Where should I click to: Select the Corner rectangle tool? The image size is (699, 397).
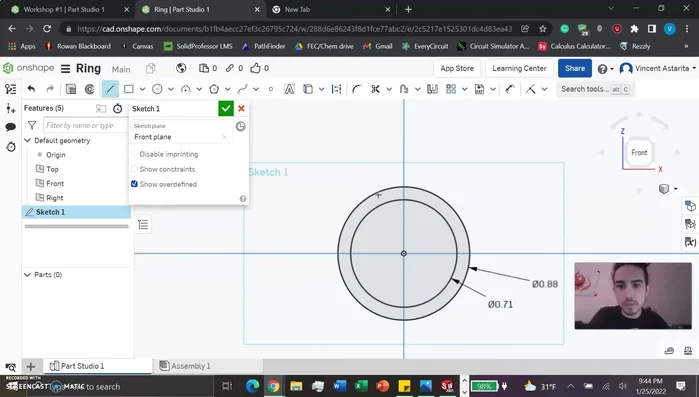click(x=129, y=89)
